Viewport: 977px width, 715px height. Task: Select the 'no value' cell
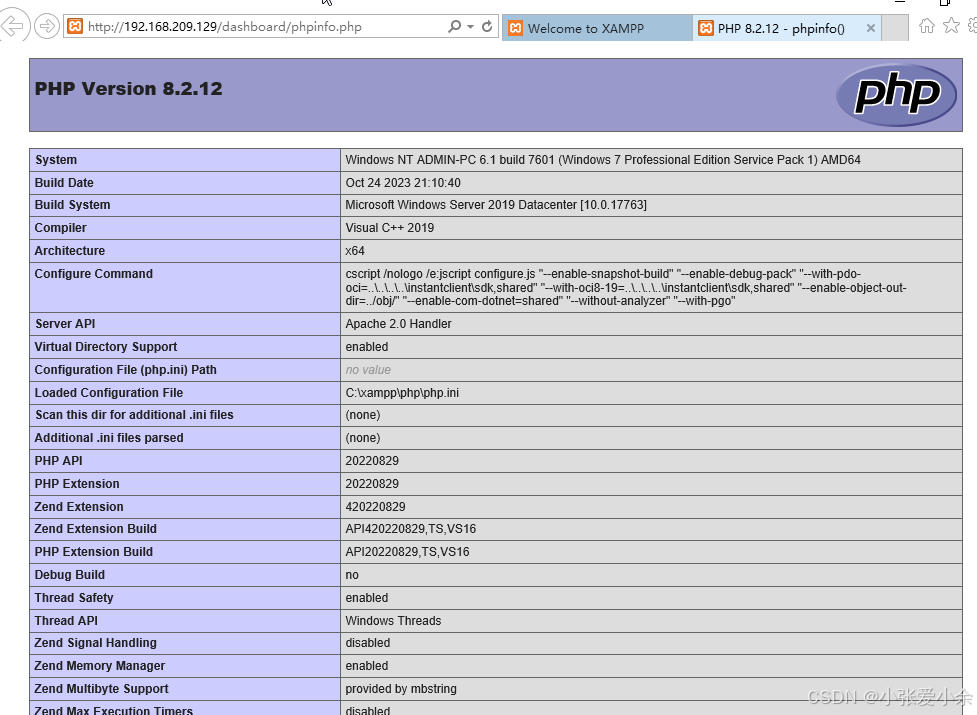tap(368, 369)
